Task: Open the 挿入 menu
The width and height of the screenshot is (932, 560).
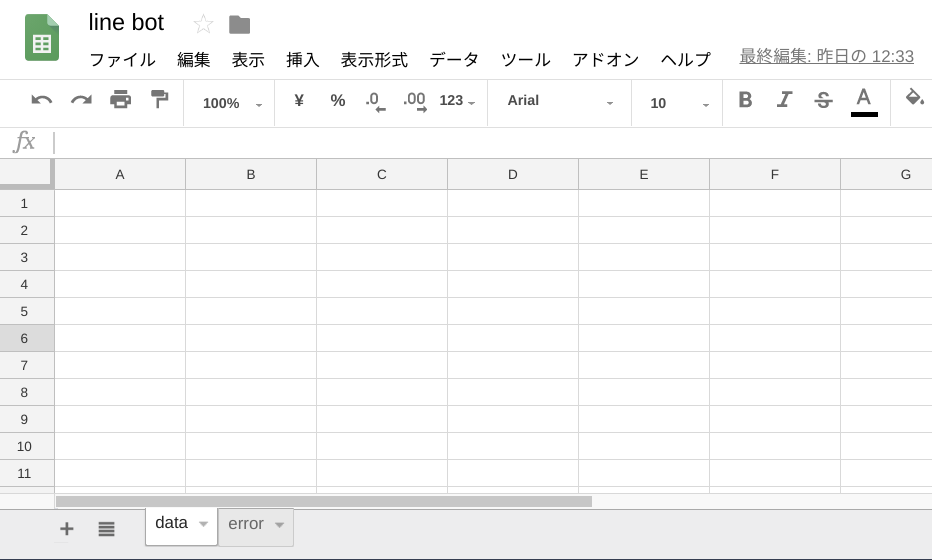Action: coord(303,59)
